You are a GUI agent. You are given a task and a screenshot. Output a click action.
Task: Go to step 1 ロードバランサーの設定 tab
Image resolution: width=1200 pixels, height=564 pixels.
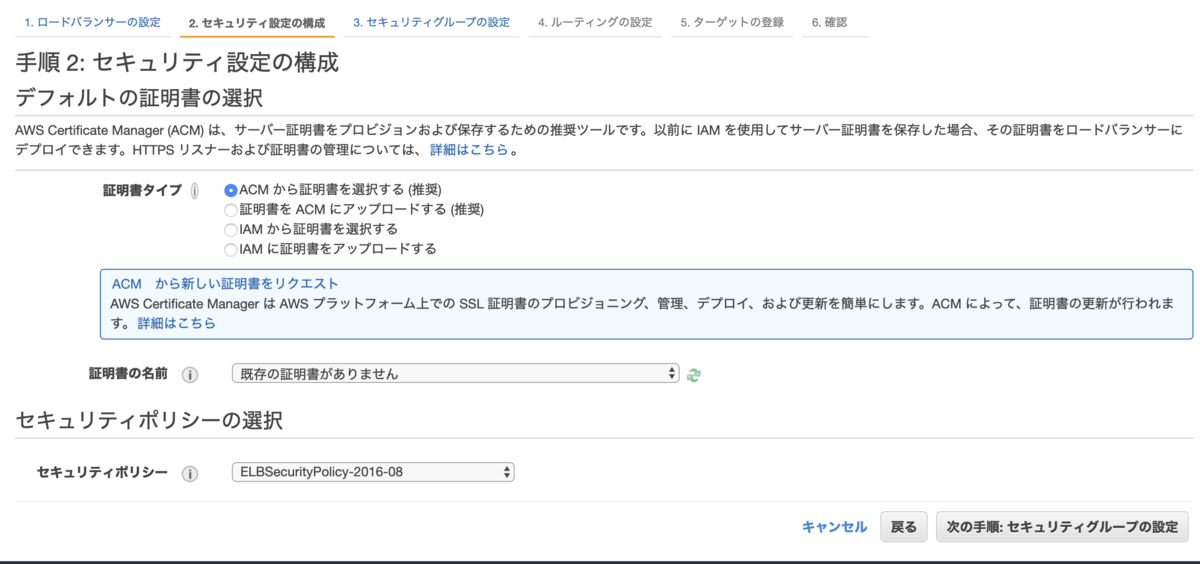[93, 22]
